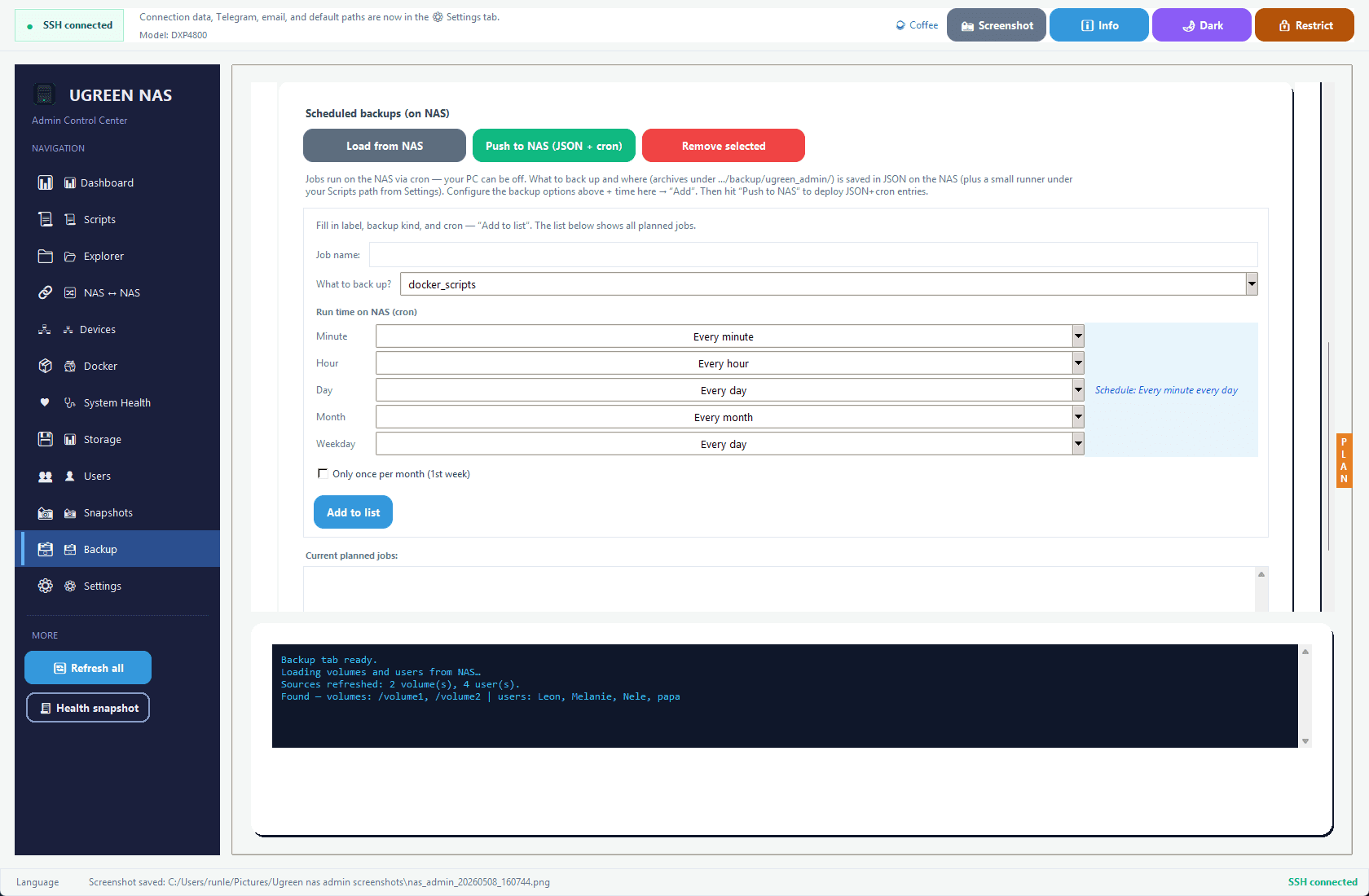Click the Devices network icon

coord(45,329)
